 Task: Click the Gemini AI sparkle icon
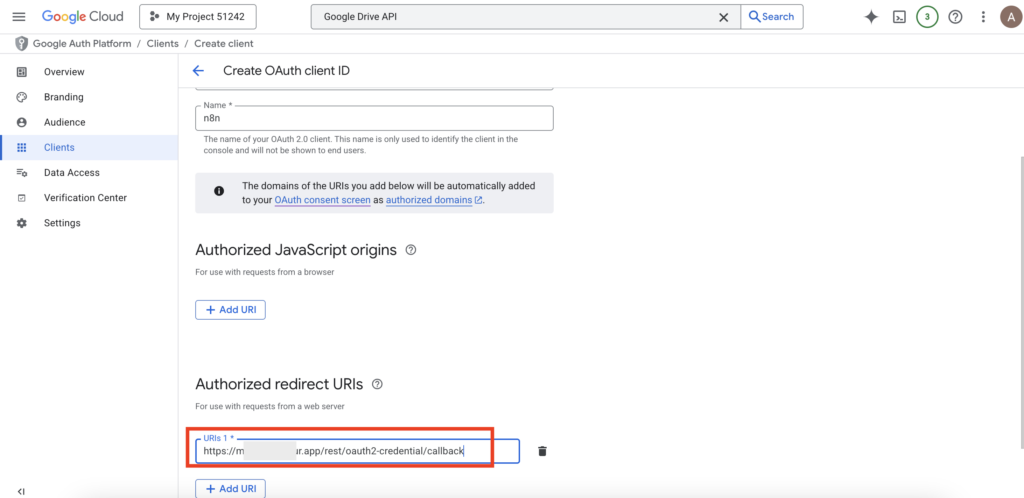click(x=871, y=17)
